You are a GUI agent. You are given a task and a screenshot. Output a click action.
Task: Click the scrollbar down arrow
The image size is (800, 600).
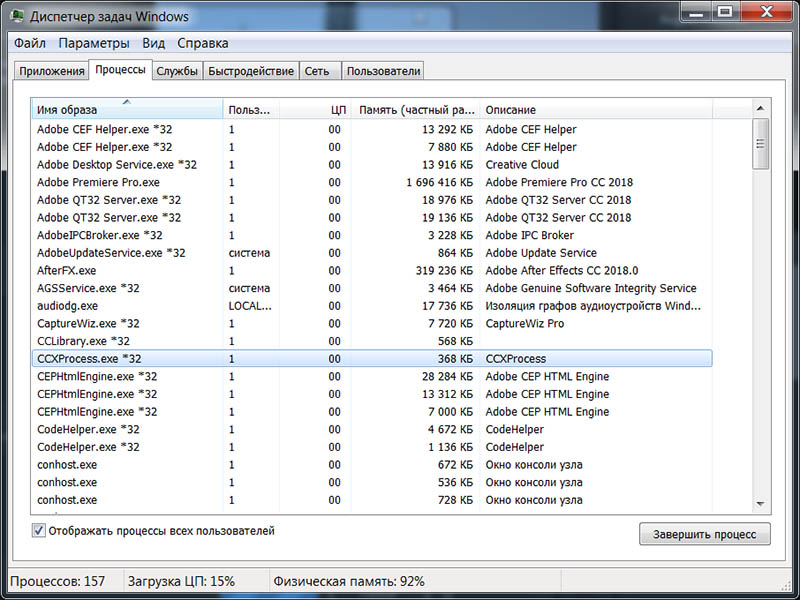(x=760, y=504)
